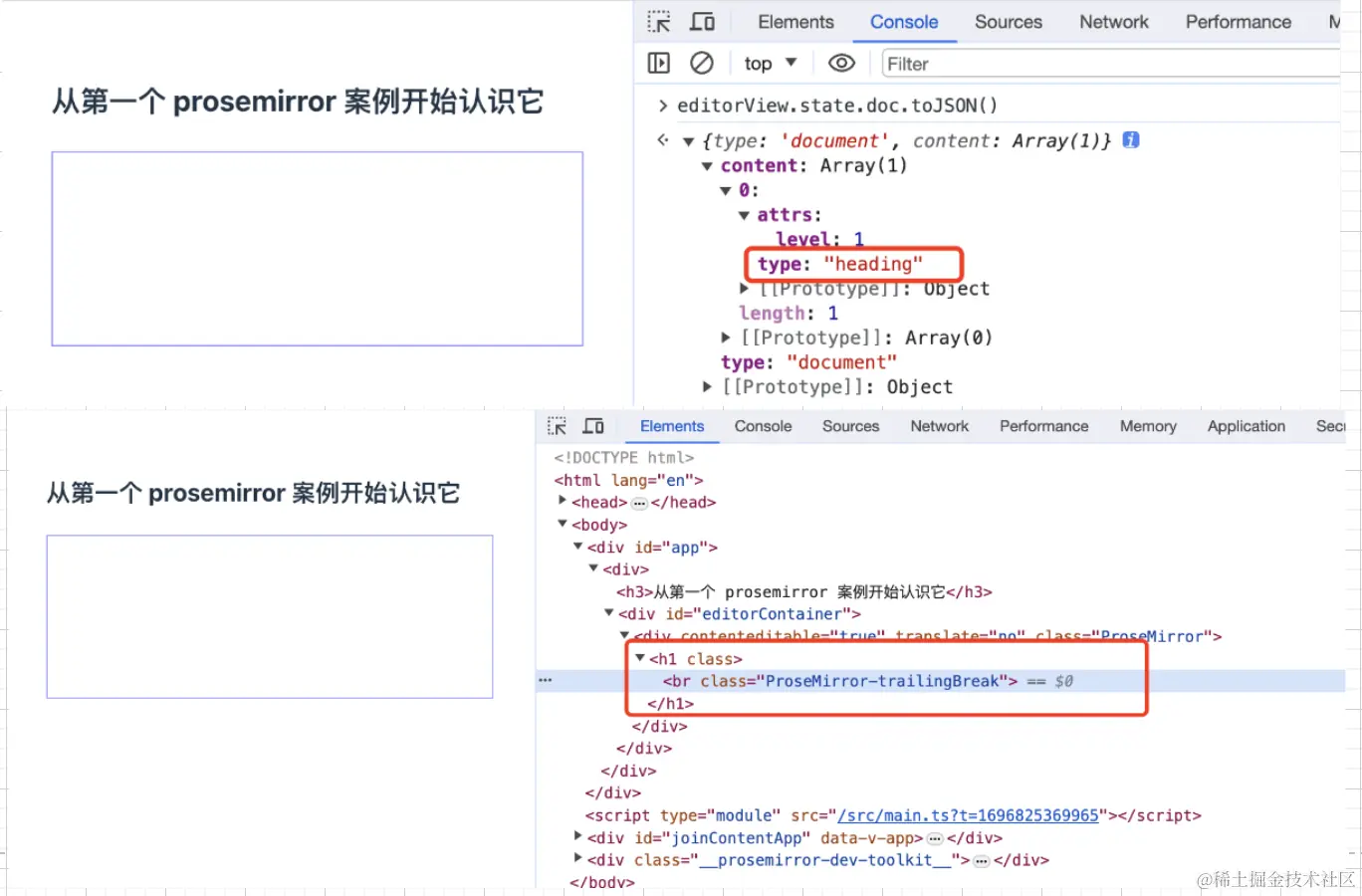This screenshot has width=1362, height=896.
Task: Click the blue info icon next to the document object
Action: pyautogui.click(x=1130, y=140)
